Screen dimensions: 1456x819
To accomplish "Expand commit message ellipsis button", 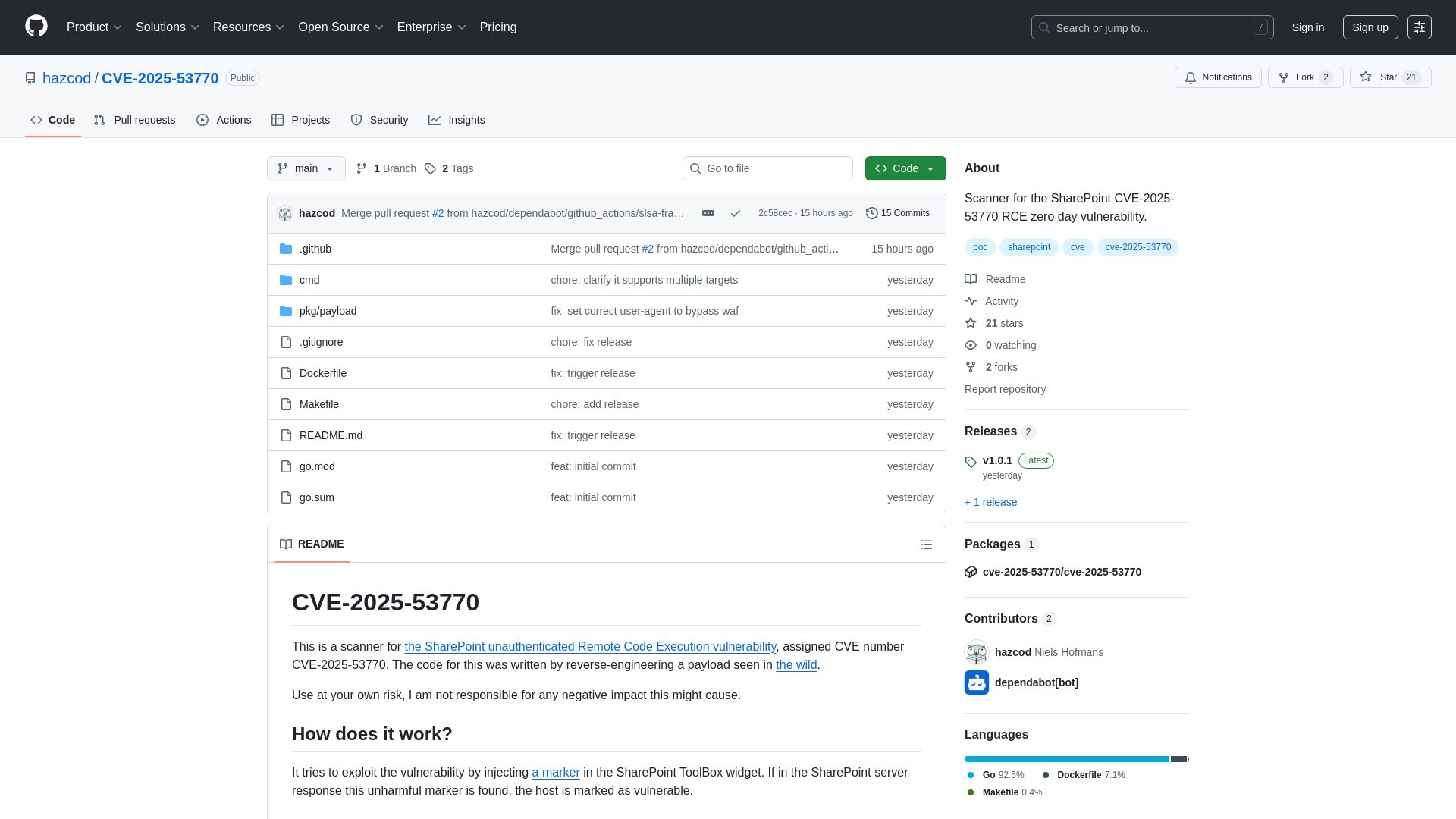I will [708, 213].
